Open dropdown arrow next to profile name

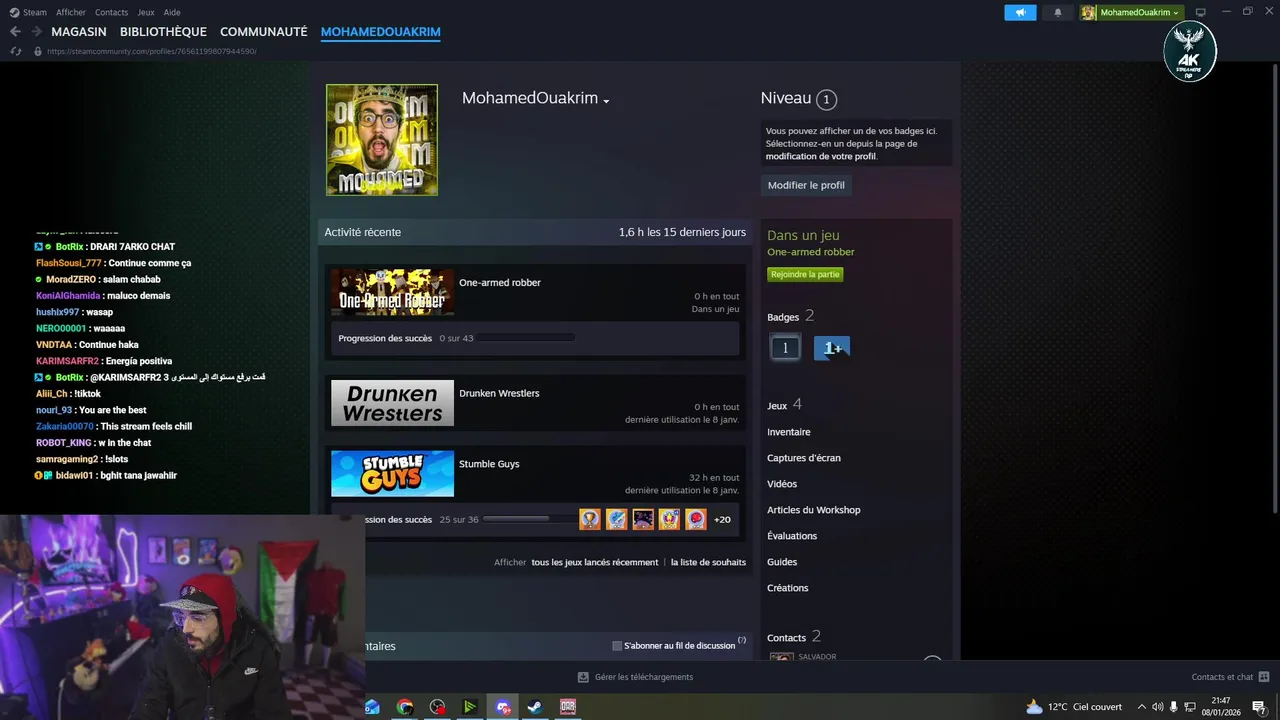point(606,101)
